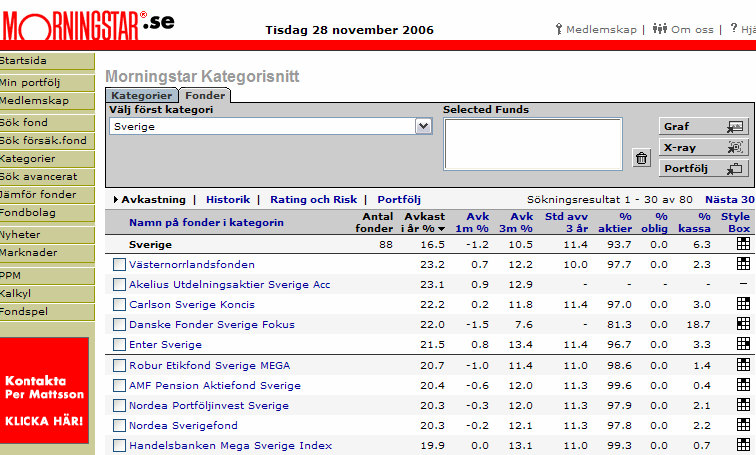Click Style Box icon in Handelsbanken Mega Sverige Index row
The image size is (756, 455).
click(x=743, y=445)
